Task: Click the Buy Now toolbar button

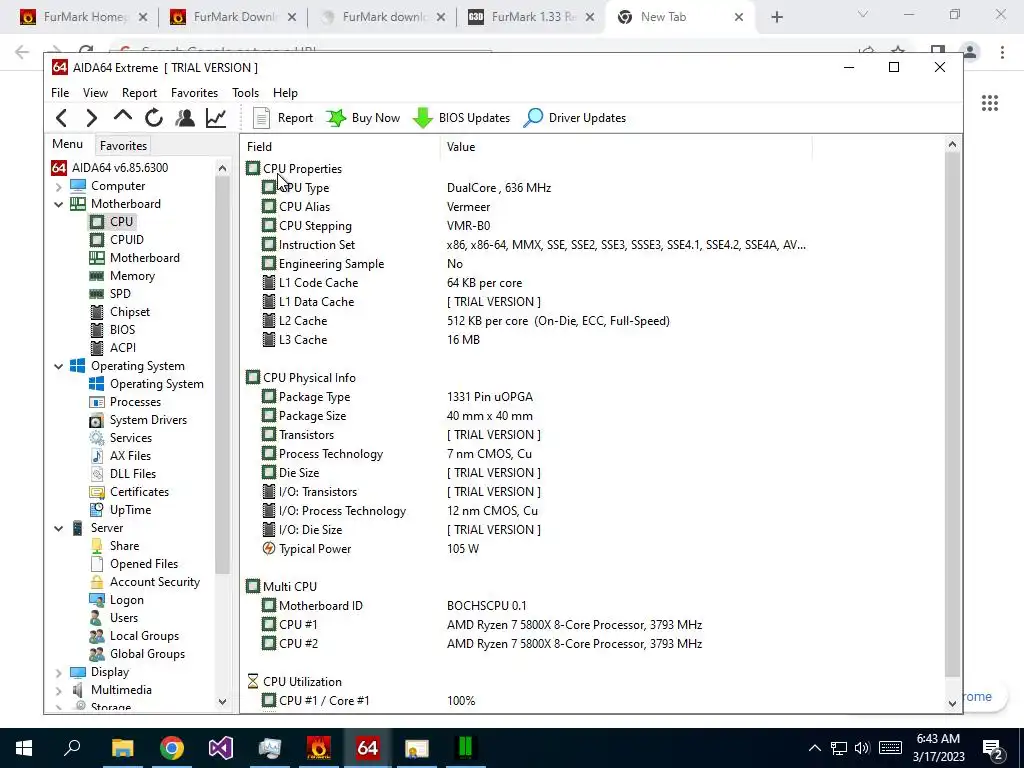Action: coord(363,118)
